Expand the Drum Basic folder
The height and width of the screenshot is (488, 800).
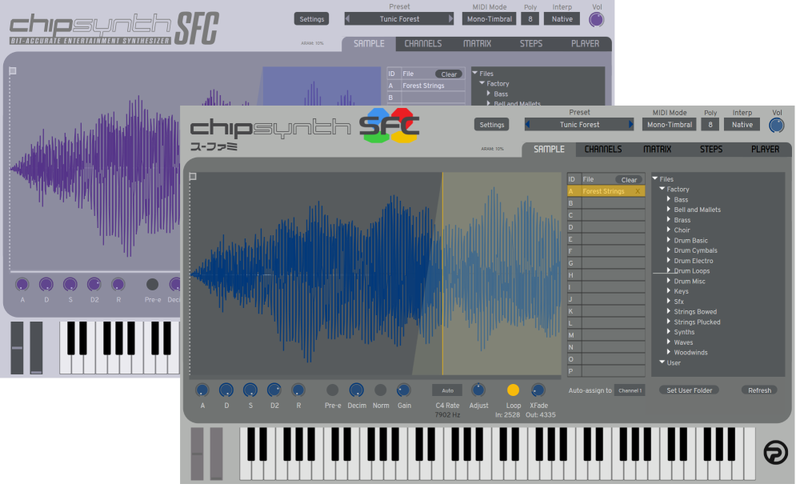[x=668, y=241]
